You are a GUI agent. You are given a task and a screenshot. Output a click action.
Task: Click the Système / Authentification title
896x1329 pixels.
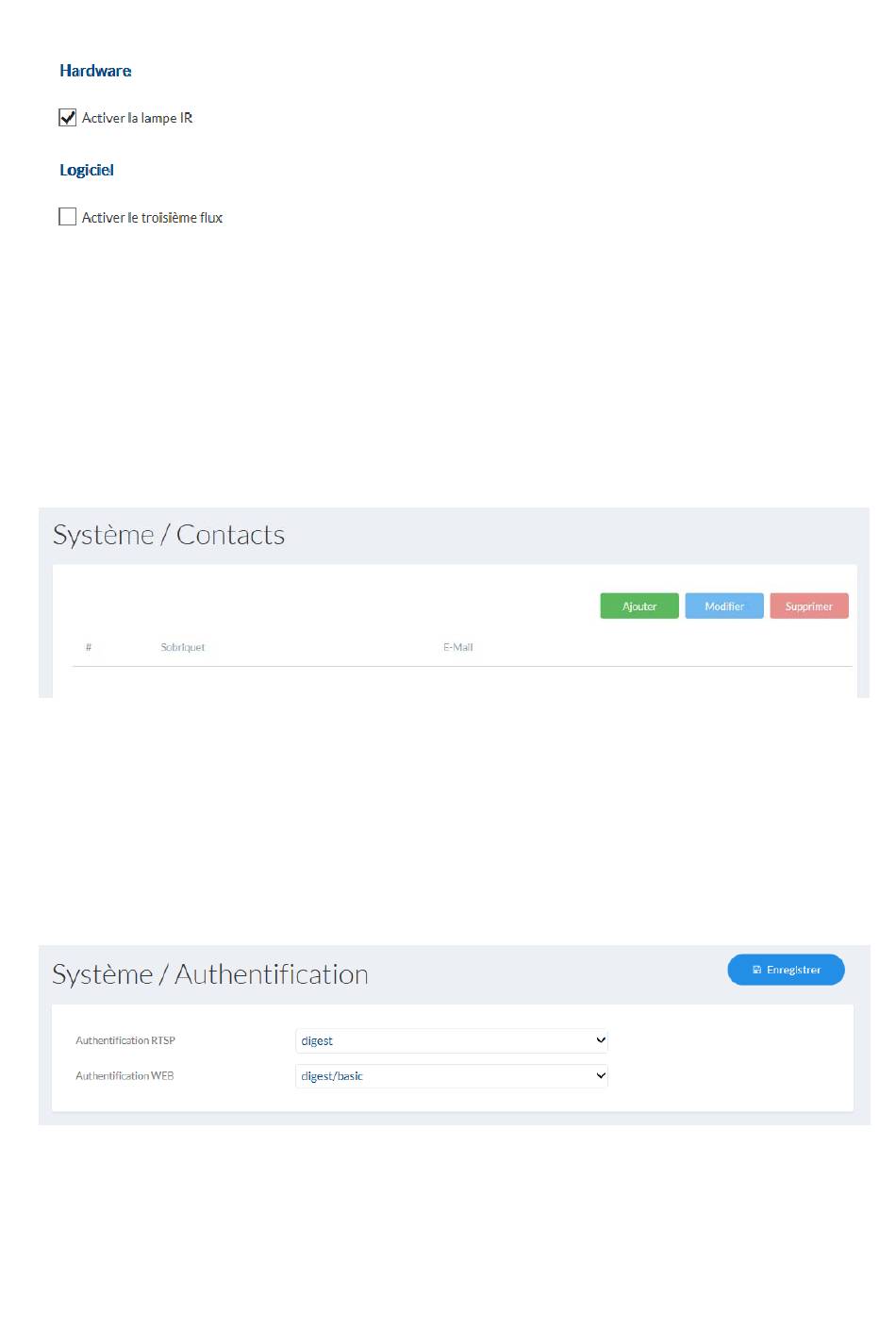click(210, 974)
